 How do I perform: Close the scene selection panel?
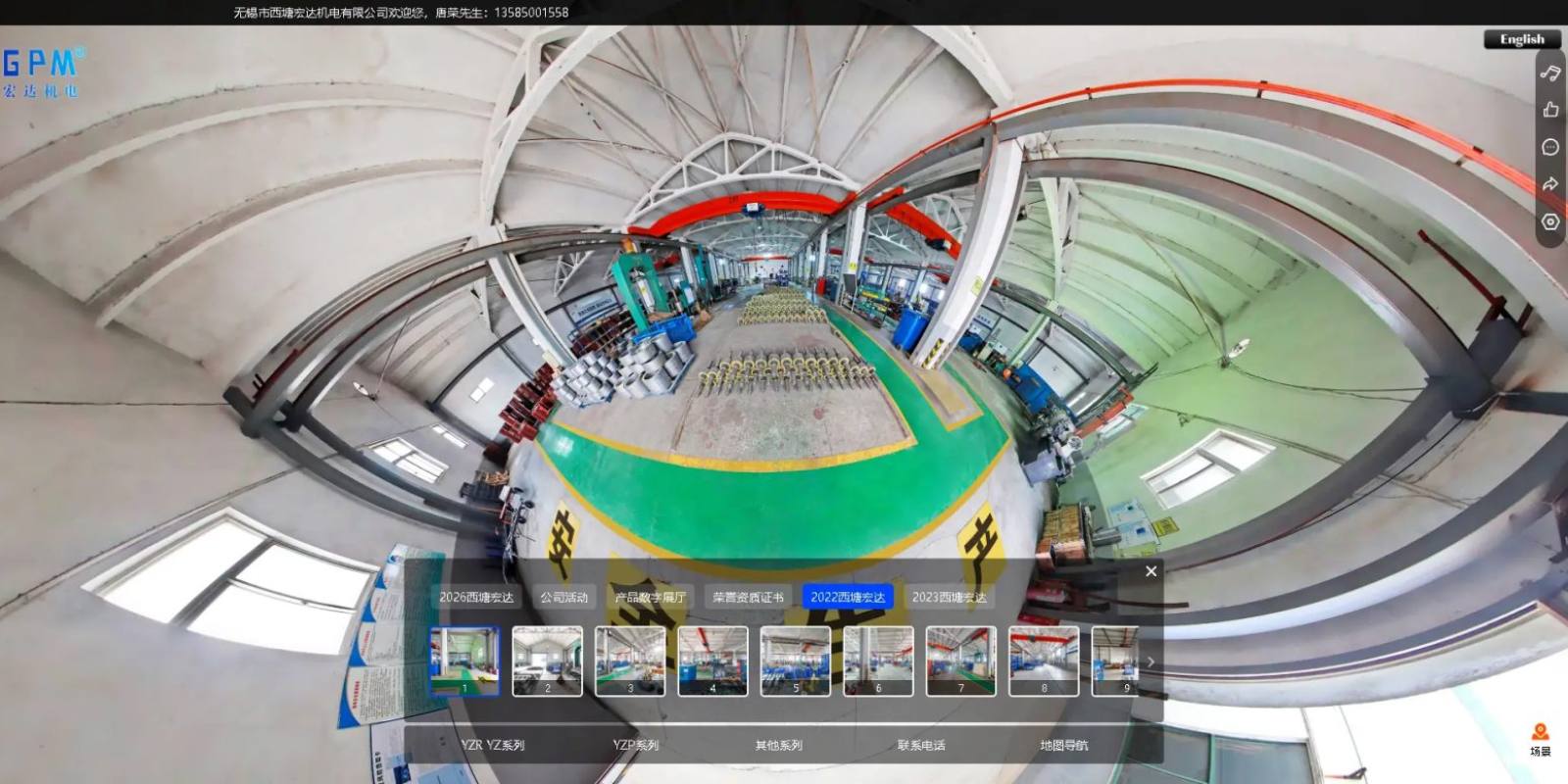[x=1151, y=571]
